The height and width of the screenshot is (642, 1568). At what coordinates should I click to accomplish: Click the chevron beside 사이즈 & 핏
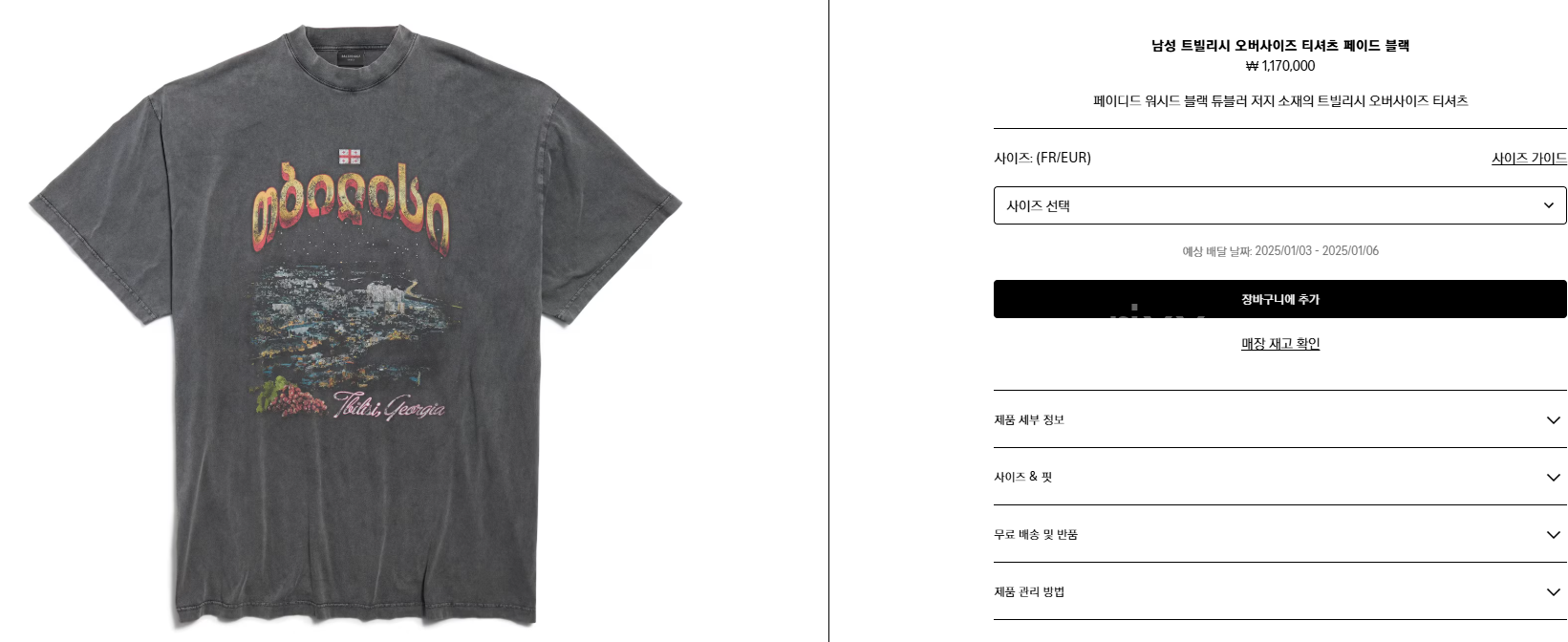1553,478
